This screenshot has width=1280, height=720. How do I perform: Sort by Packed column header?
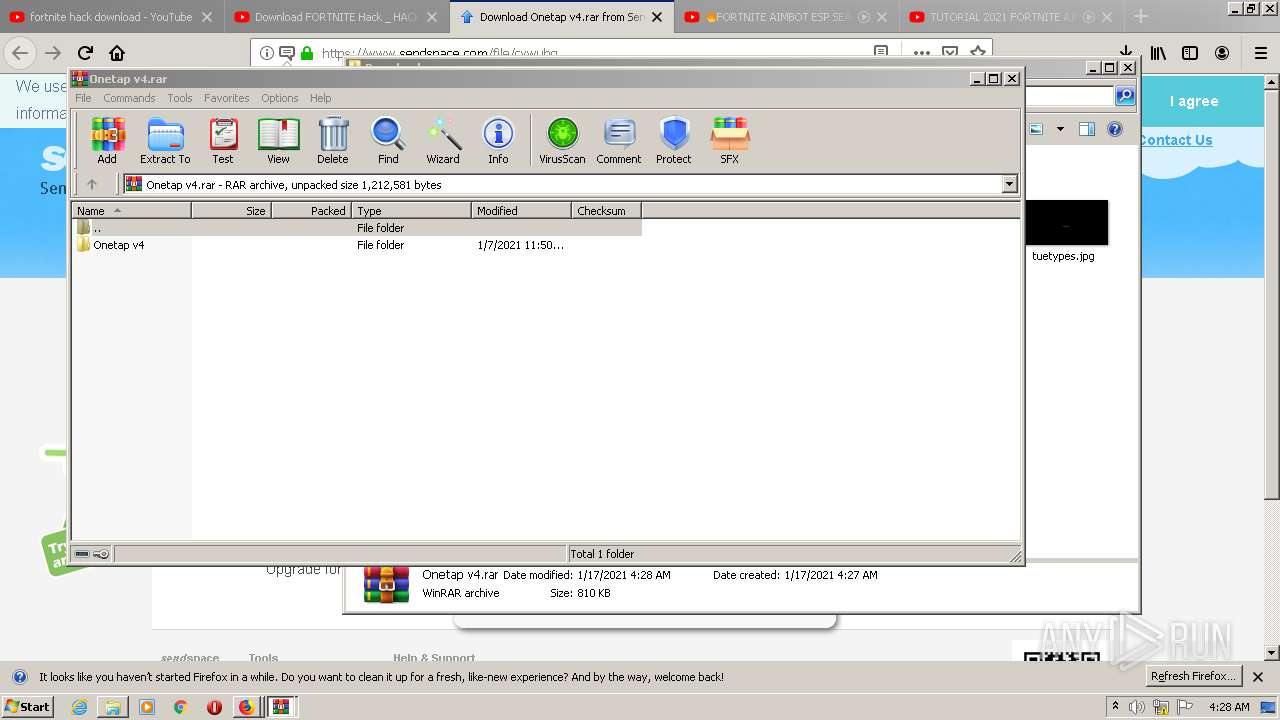point(312,211)
